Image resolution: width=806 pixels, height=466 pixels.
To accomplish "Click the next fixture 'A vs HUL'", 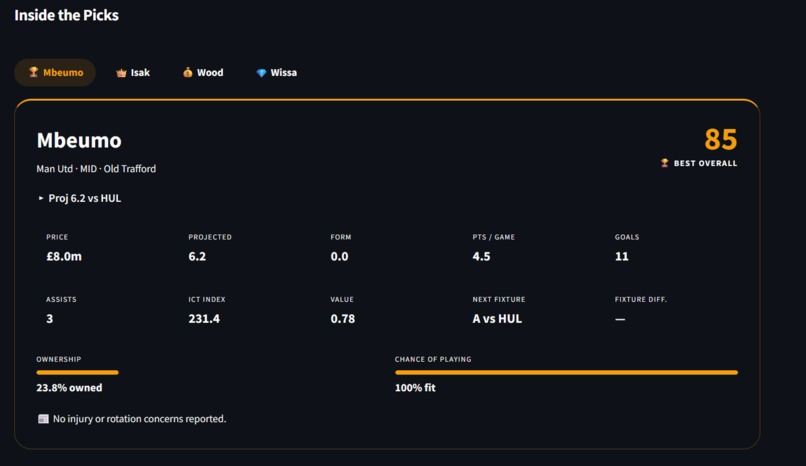I will coord(497,319).
